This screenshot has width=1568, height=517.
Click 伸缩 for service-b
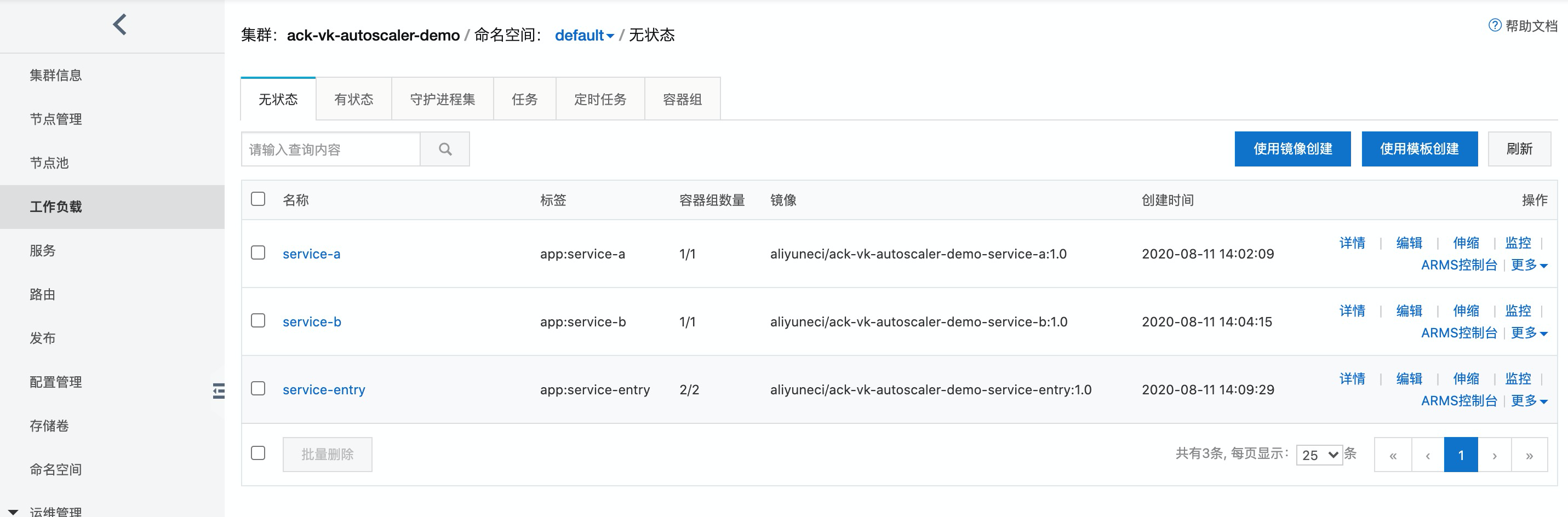(x=1466, y=312)
